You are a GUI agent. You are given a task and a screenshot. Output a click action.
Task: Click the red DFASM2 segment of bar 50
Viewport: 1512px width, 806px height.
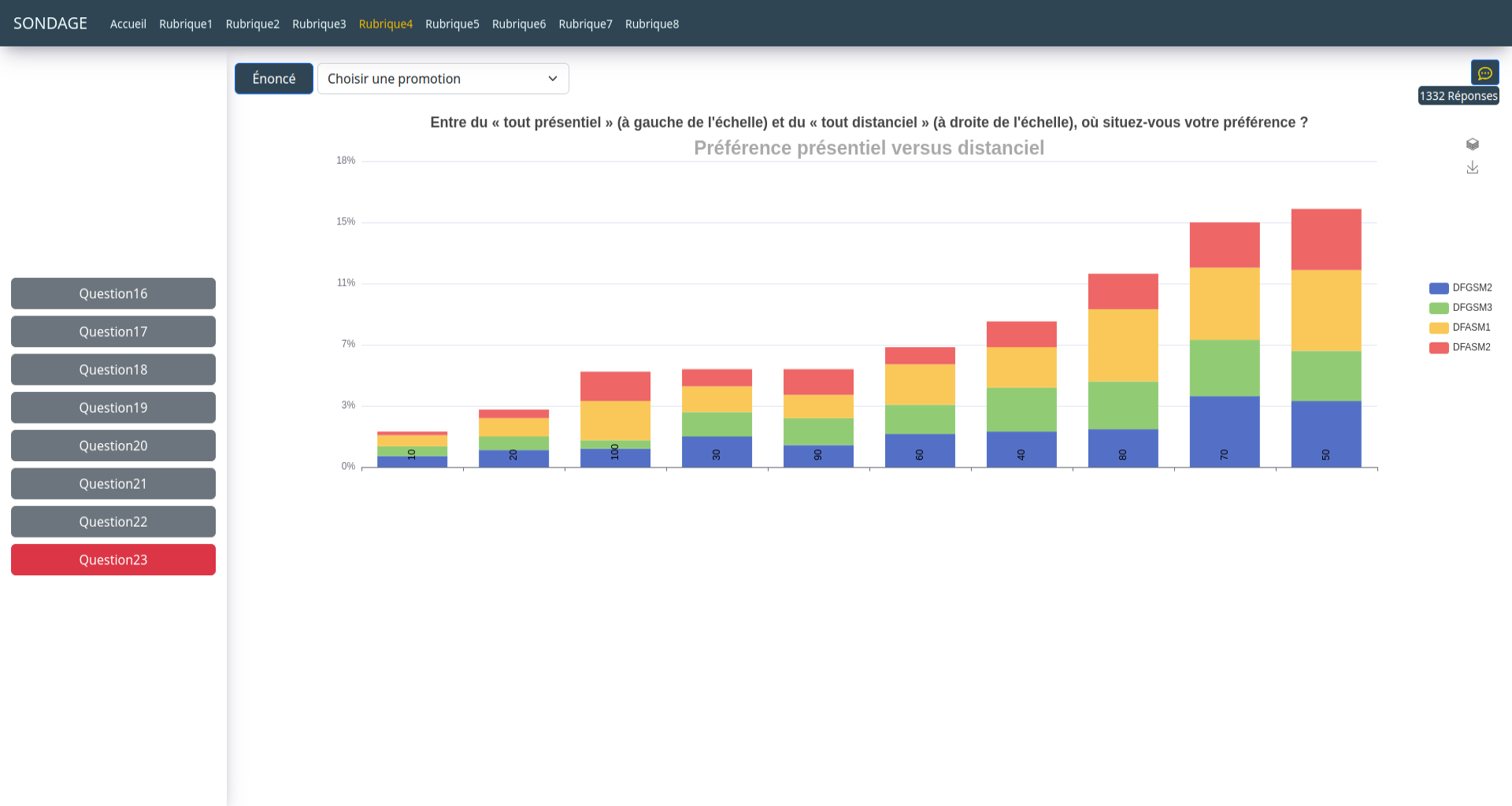pos(1325,239)
